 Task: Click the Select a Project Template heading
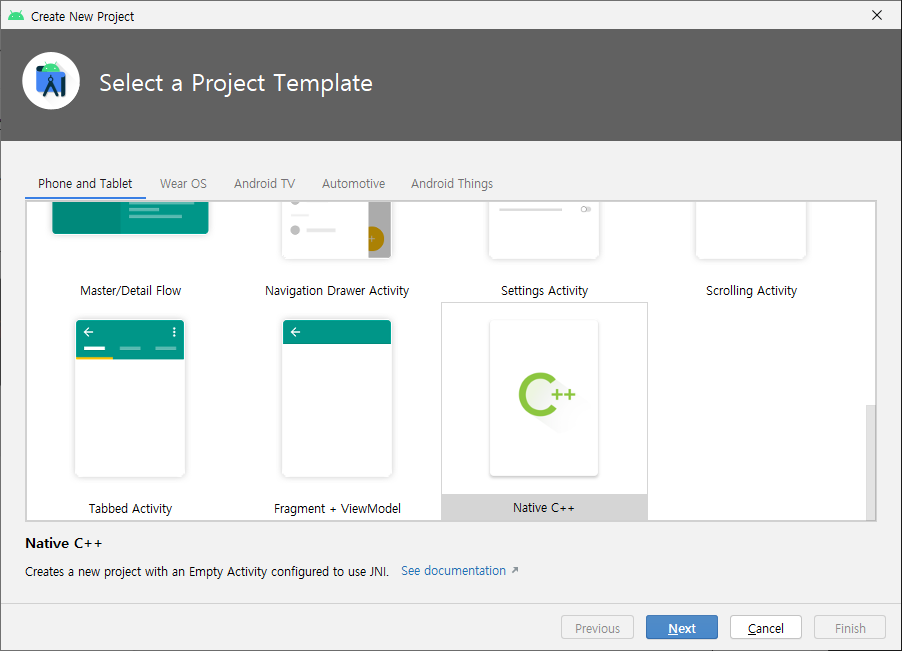click(x=236, y=83)
